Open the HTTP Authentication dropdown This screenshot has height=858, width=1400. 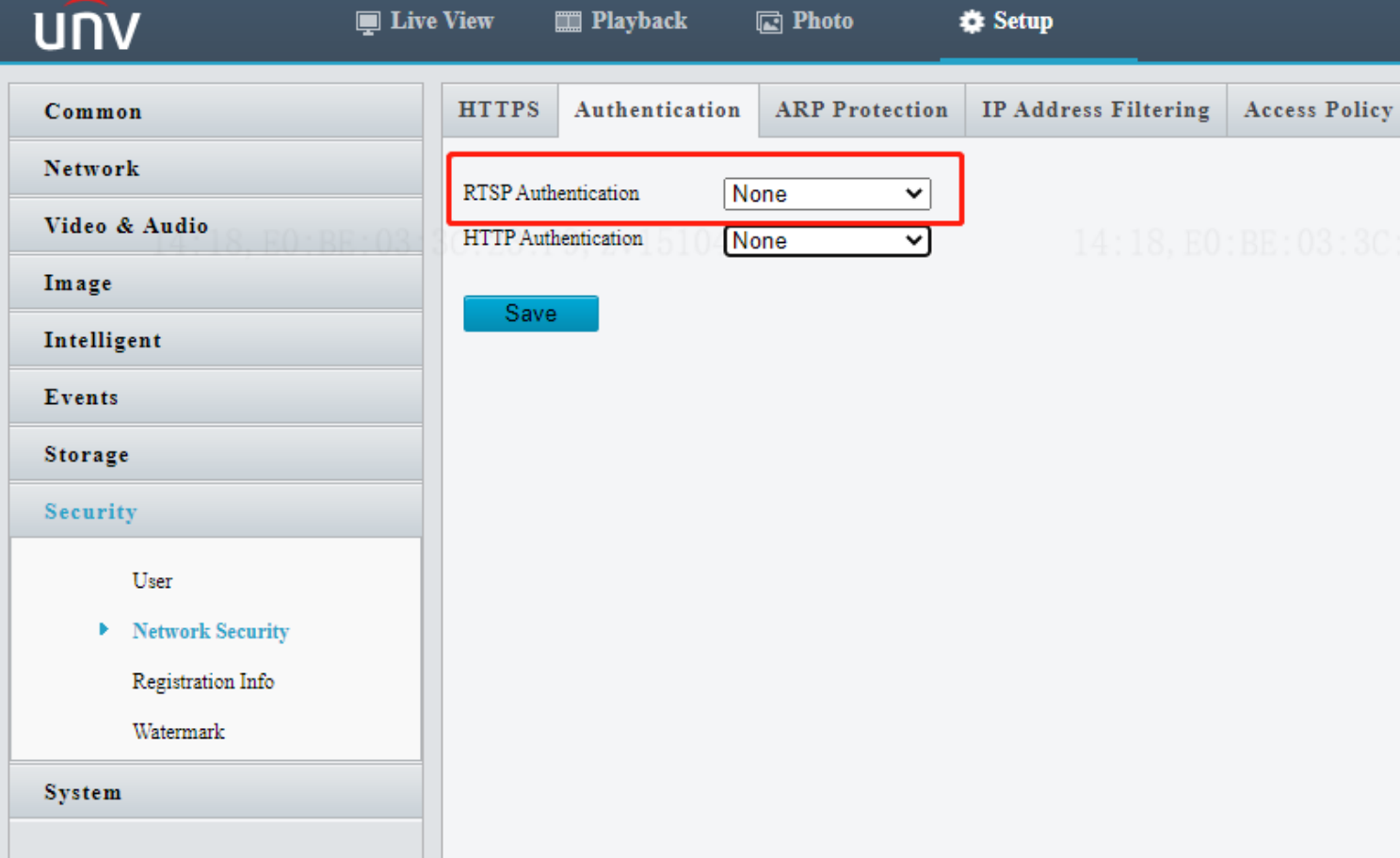826,240
